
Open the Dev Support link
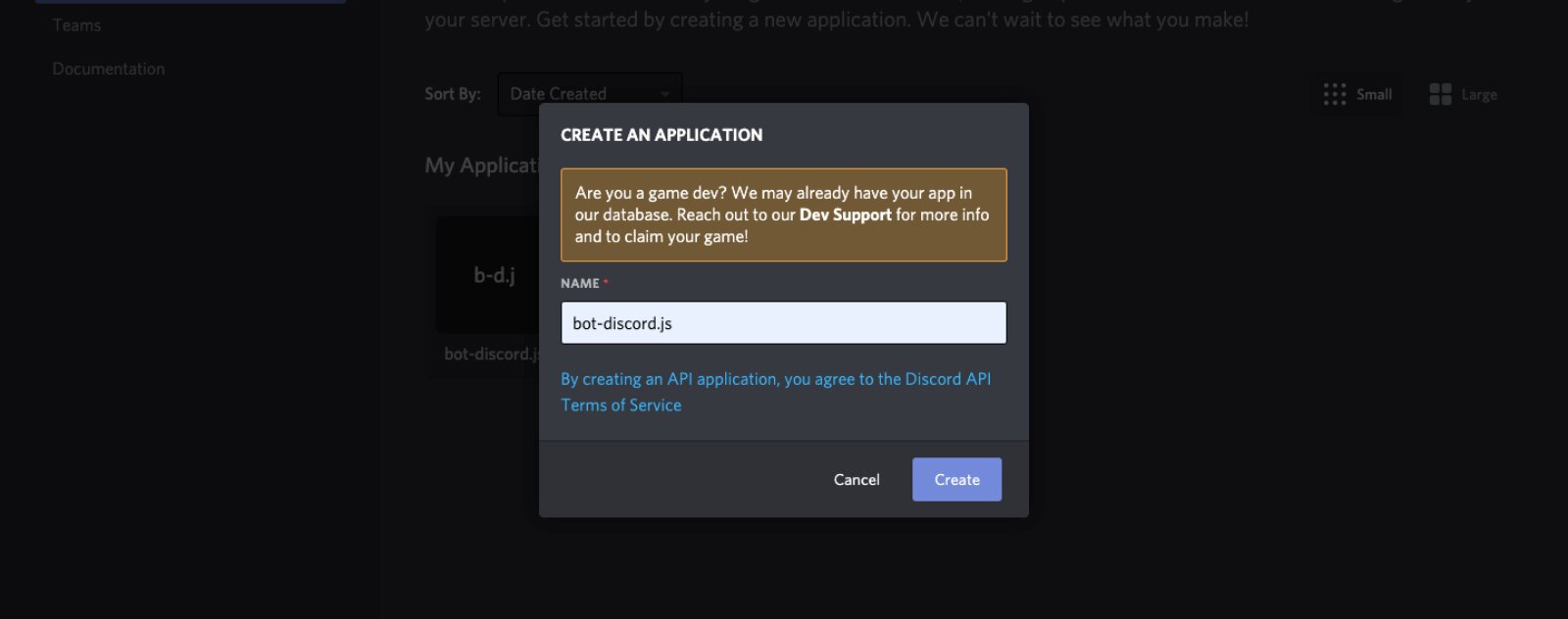pyautogui.click(x=845, y=214)
